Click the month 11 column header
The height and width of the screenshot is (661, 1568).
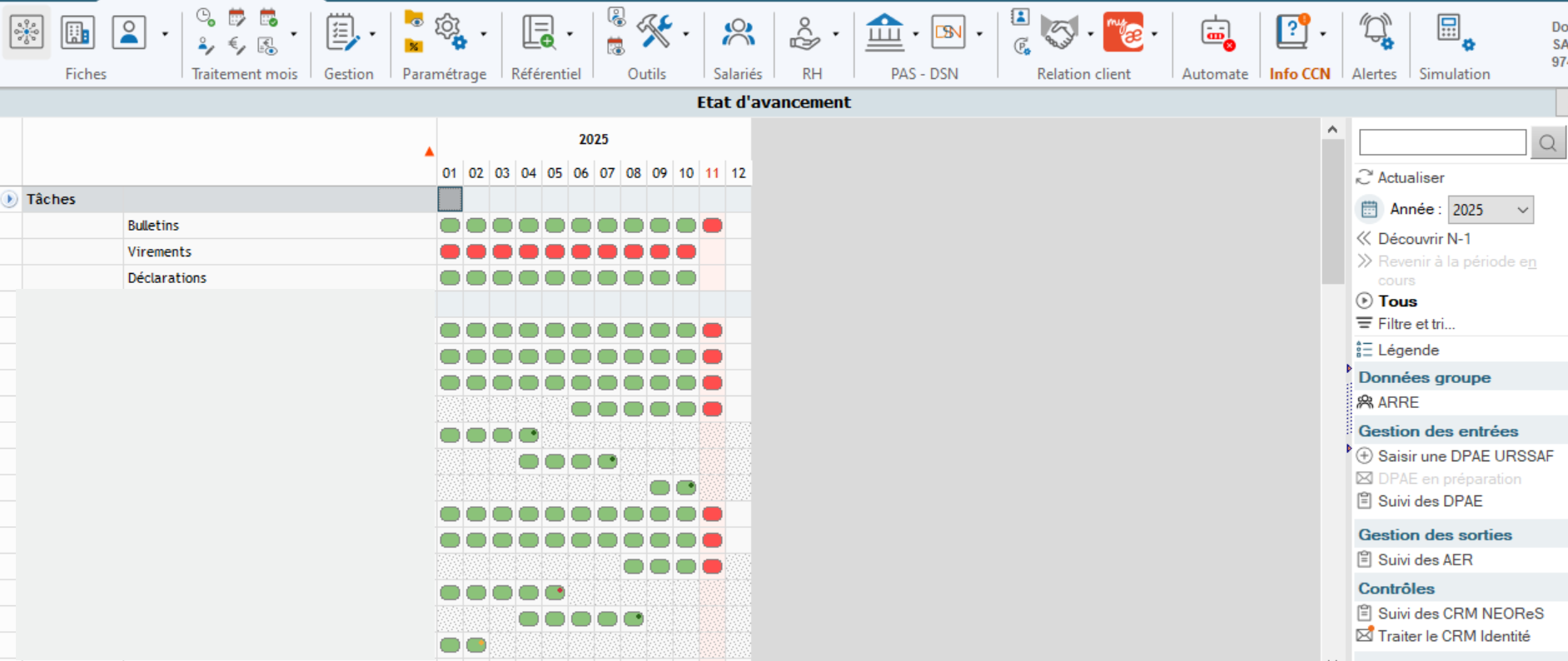pyautogui.click(x=712, y=173)
